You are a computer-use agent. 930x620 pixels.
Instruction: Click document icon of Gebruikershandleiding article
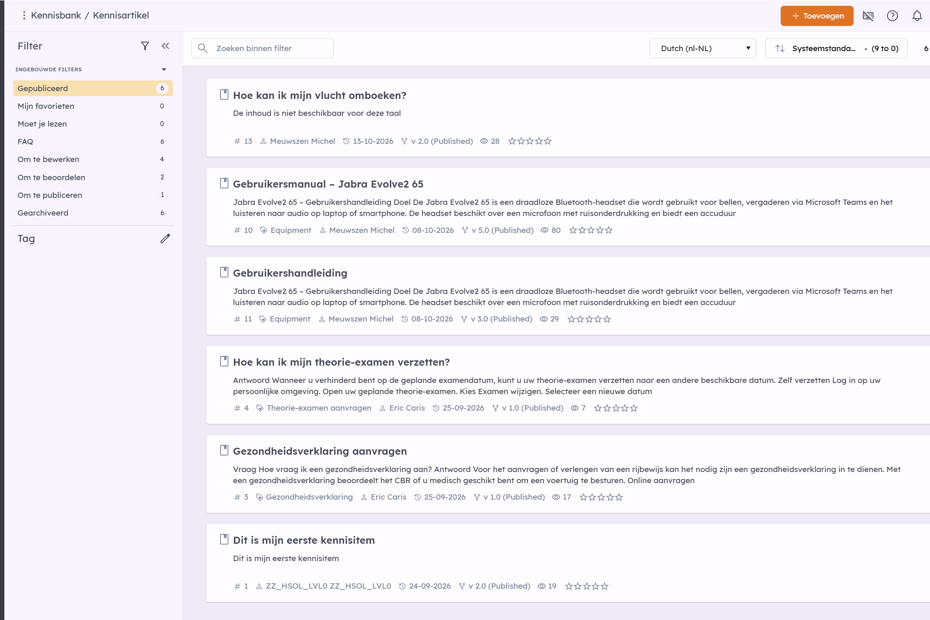coord(224,272)
